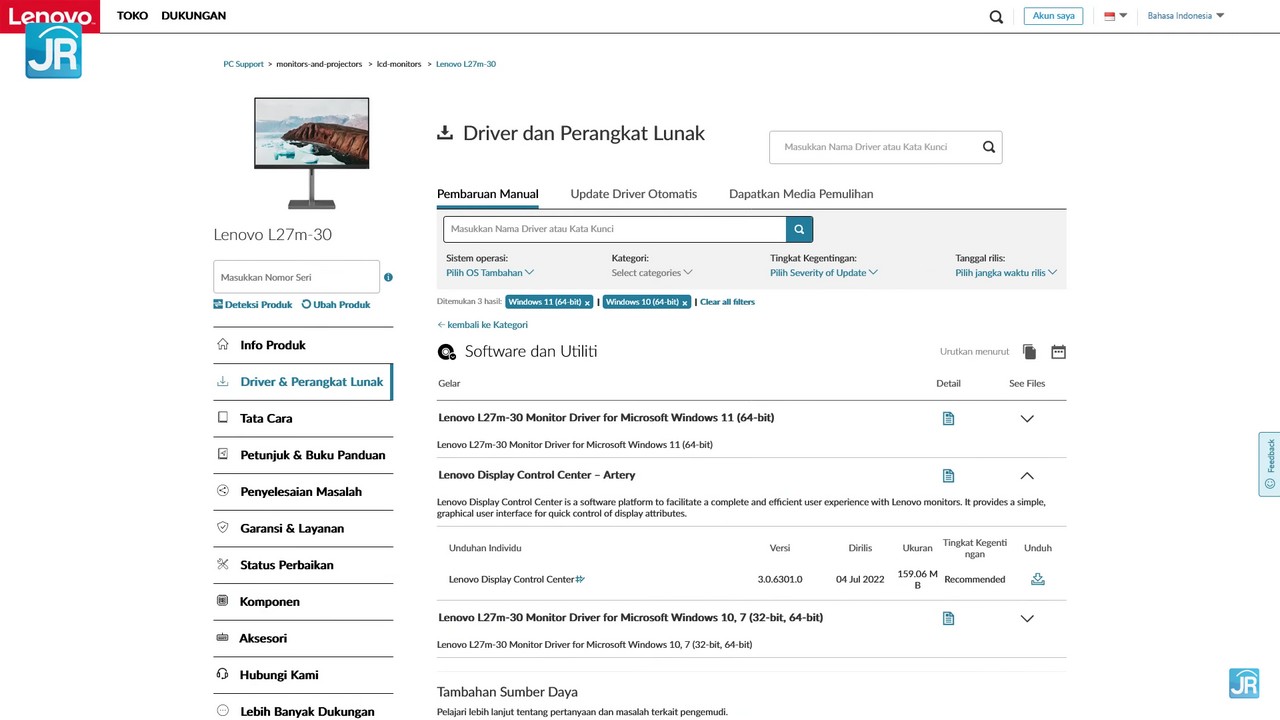Switch to Update Driver Otomatis tab
Screen dimensions: 1280x720
[633, 194]
